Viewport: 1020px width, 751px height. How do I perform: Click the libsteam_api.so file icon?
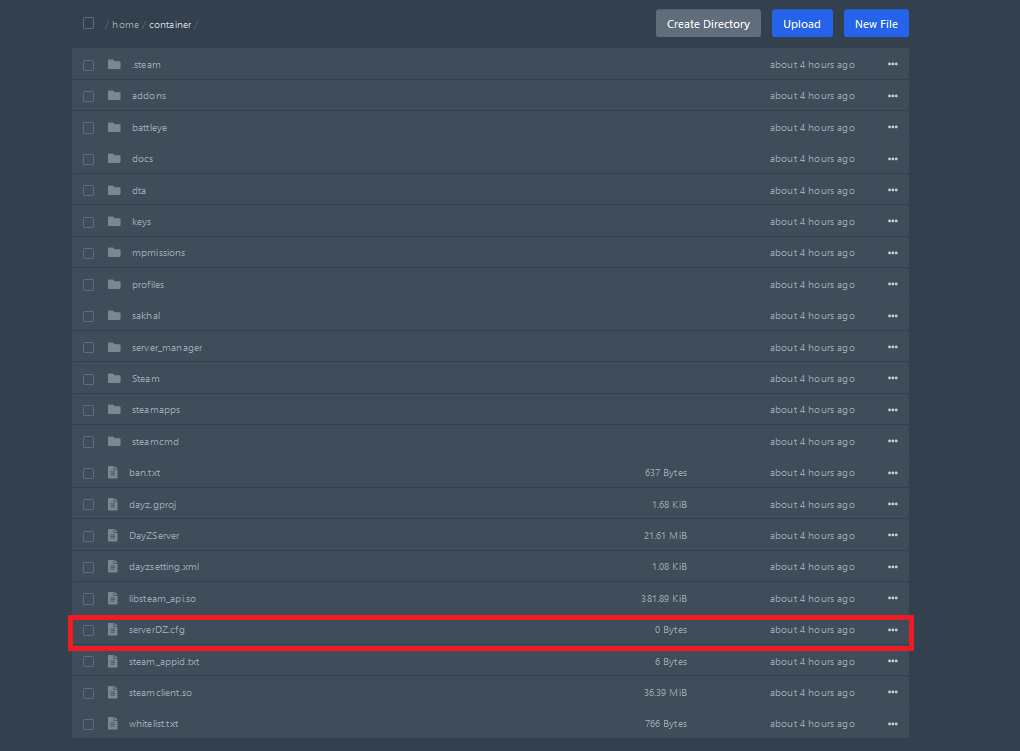[113, 598]
